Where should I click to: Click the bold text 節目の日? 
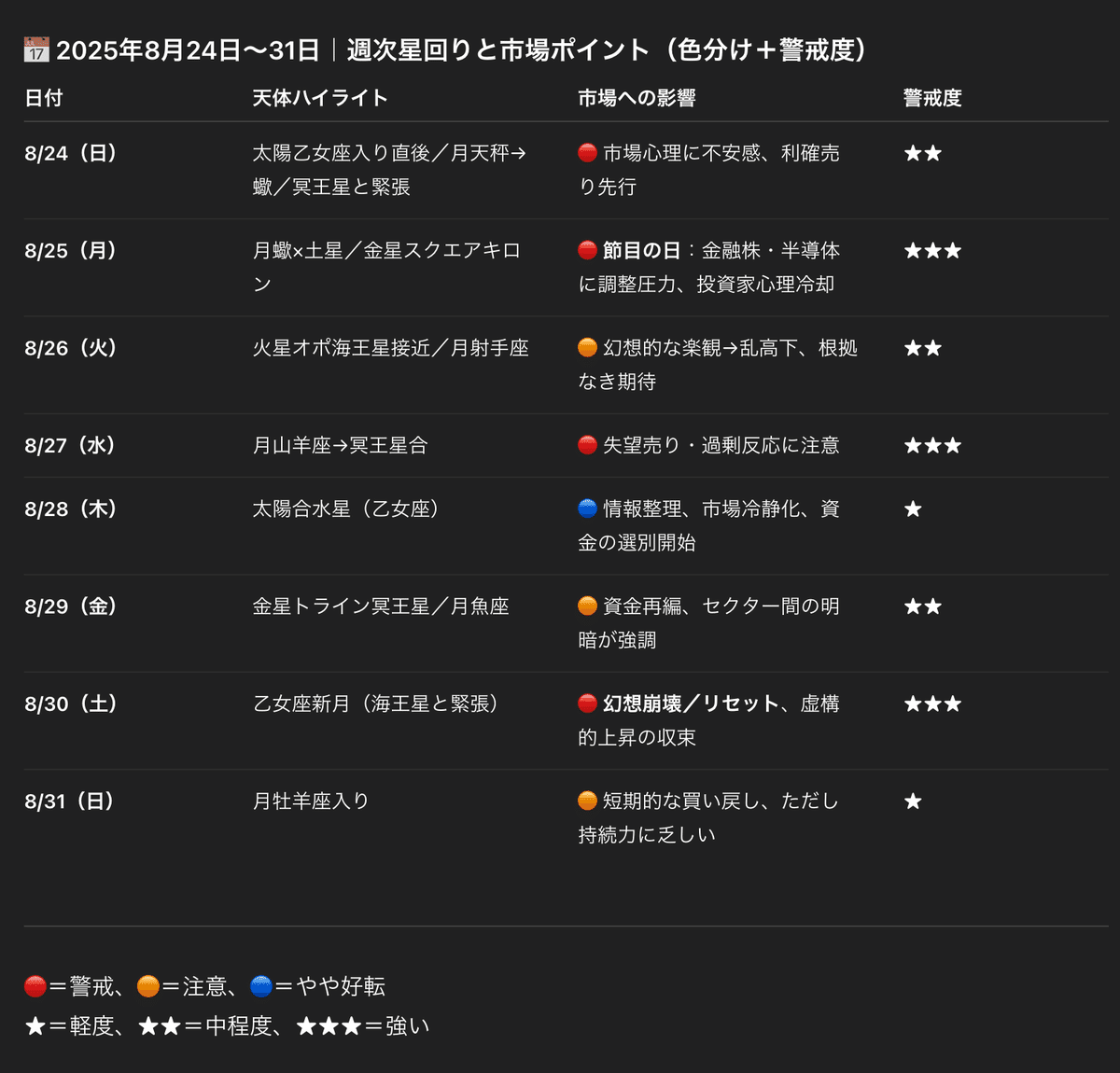642,250
